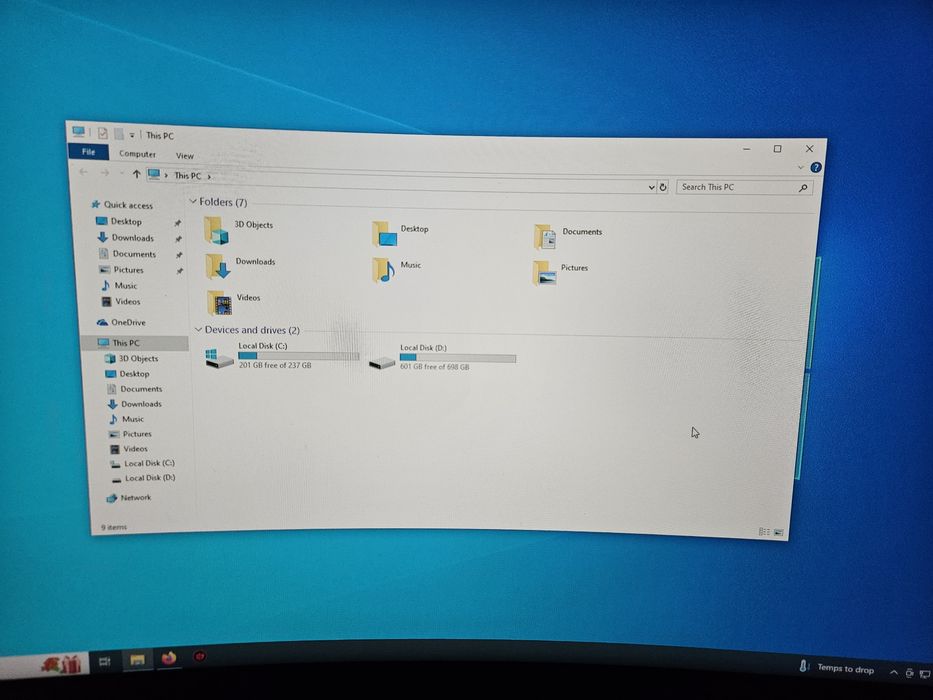Click the Back navigation arrow

83,172
